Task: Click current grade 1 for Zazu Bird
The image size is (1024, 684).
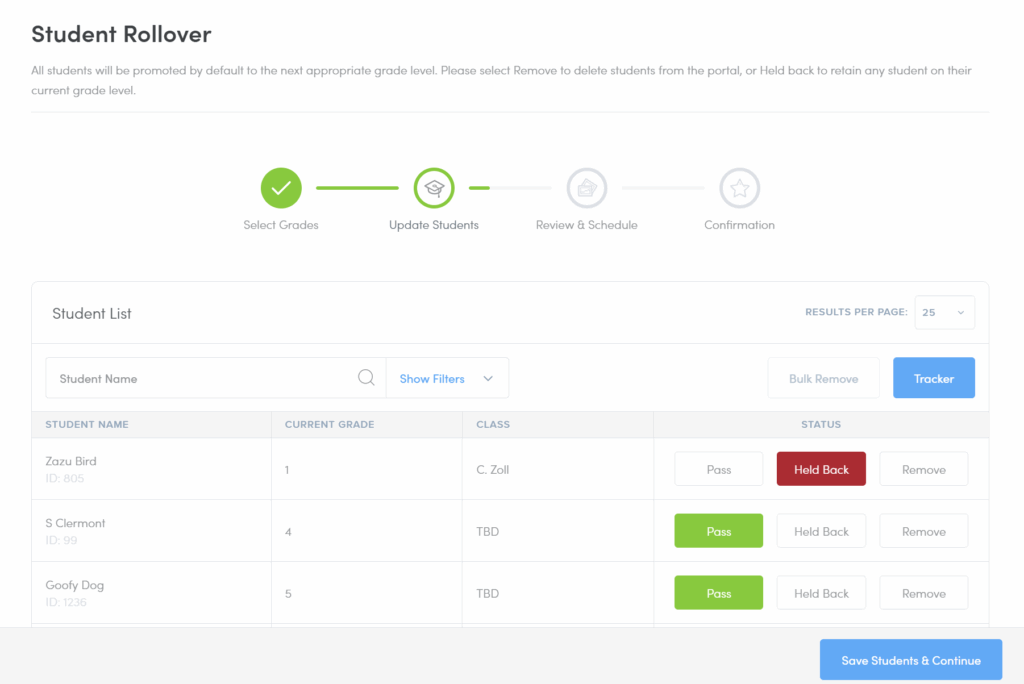Action: 287,470
